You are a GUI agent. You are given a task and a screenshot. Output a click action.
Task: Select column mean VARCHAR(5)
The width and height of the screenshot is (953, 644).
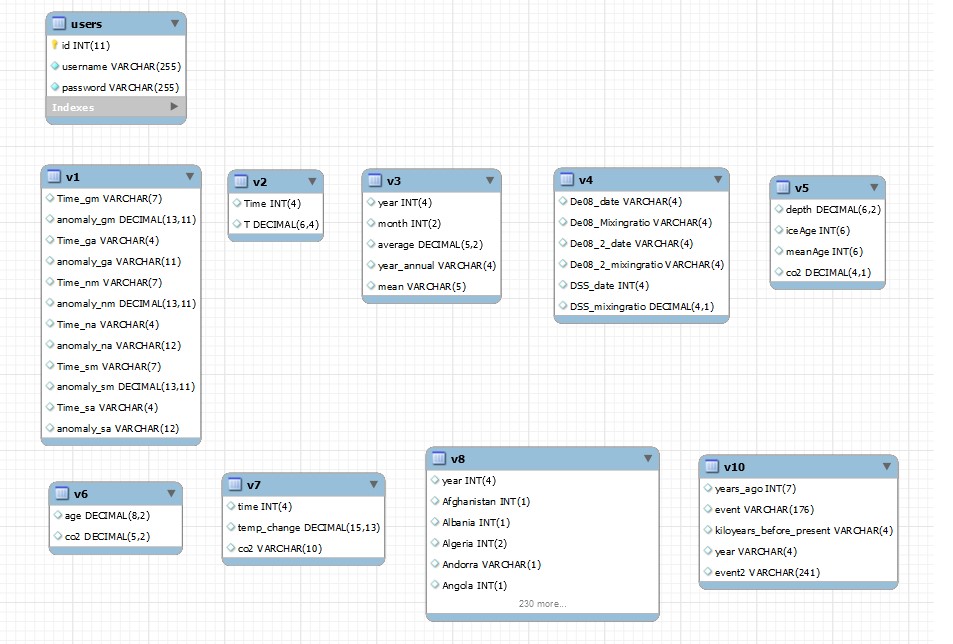point(432,286)
